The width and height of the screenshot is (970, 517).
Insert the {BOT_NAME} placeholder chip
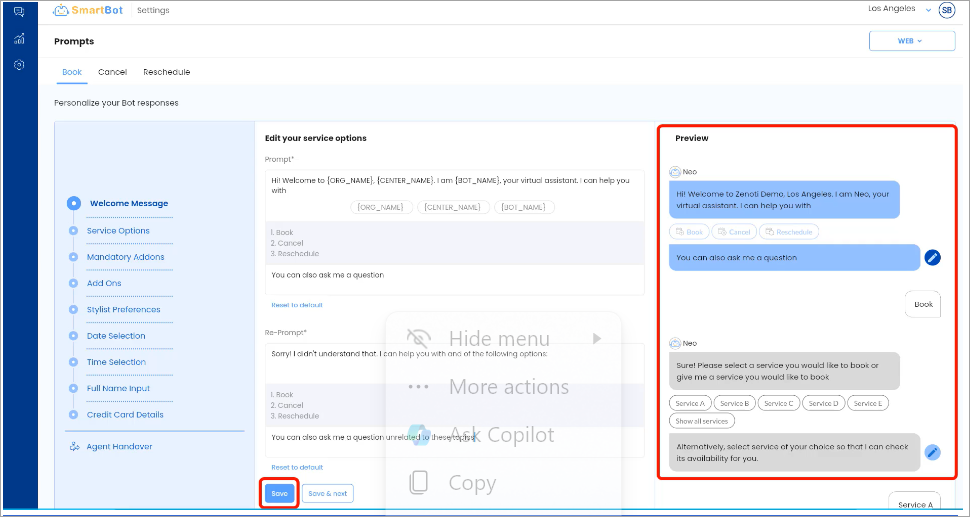[525, 207]
